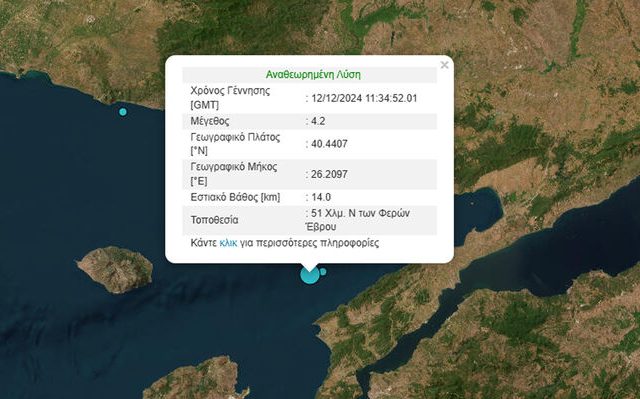This screenshot has height=399, width=640.
Task: Click the Χρόνος Γέννησης label
Action: pyautogui.click(x=230, y=98)
